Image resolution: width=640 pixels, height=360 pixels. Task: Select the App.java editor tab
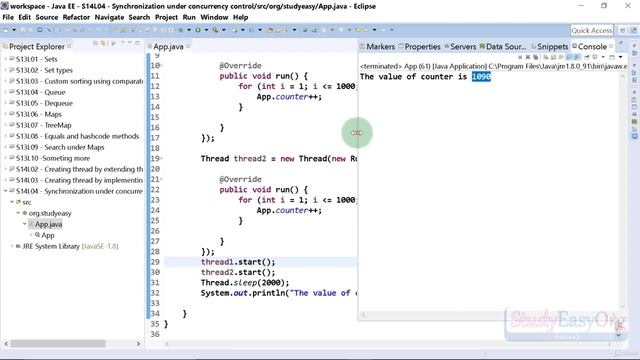tap(168, 47)
